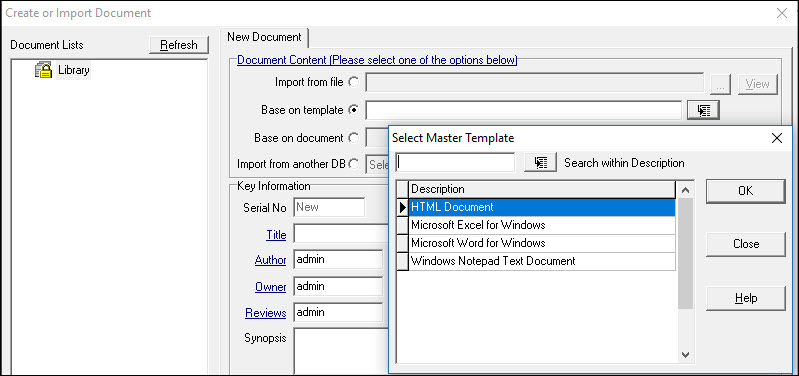Screen dimensions: 799x376
Task: Switch to the New Document tab
Action: pyautogui.click(x=264, y=37)
